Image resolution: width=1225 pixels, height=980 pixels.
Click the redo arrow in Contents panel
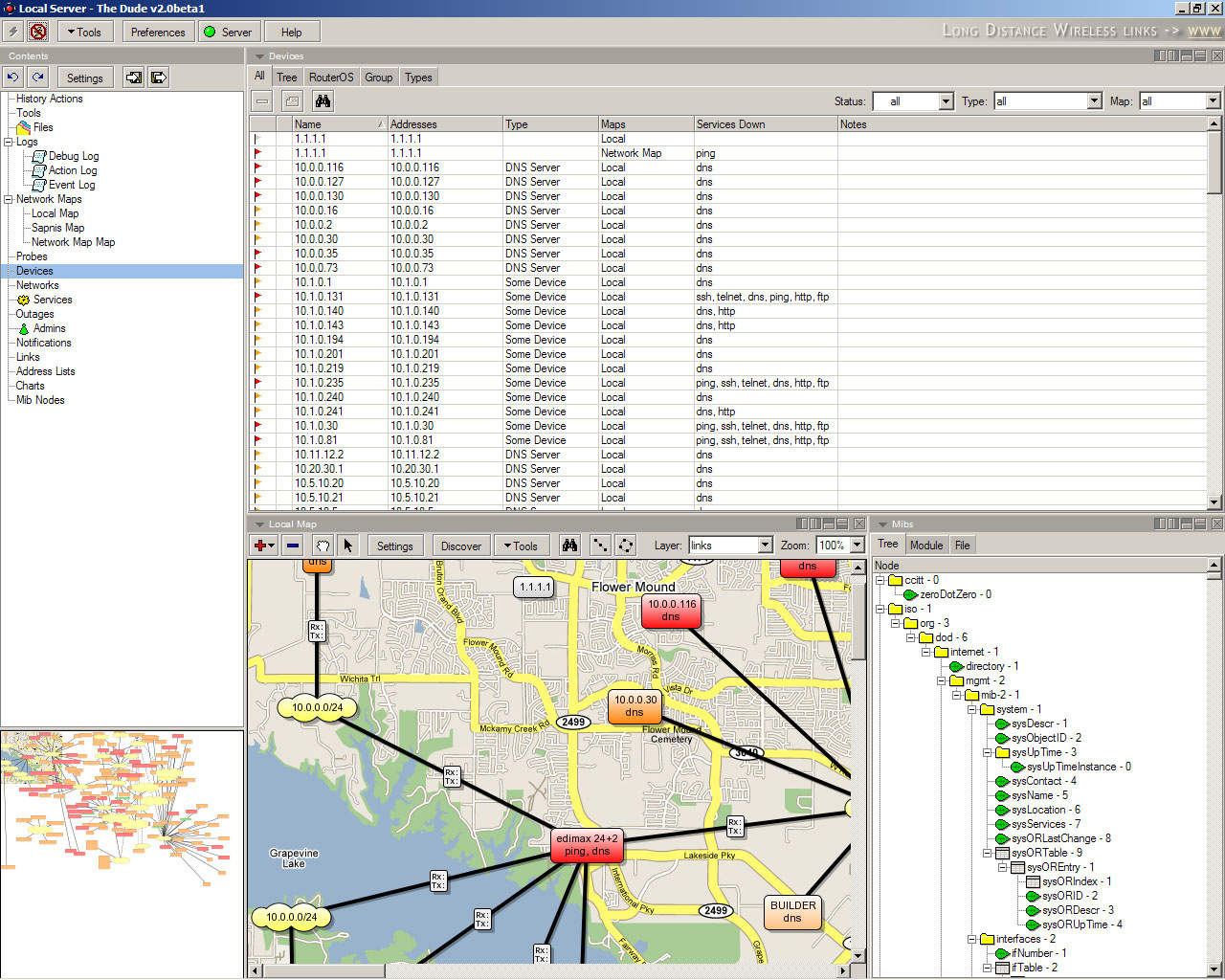coord(37,78)
